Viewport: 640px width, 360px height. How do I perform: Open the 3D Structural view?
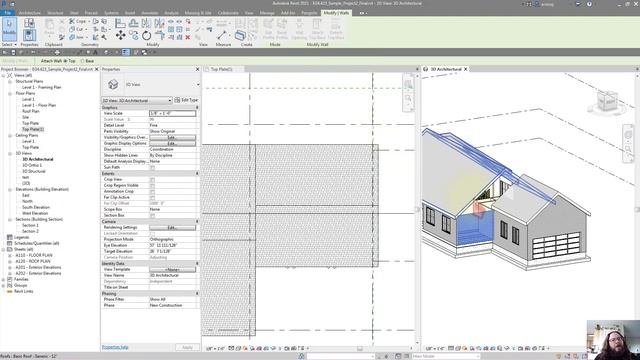point(33,171)
